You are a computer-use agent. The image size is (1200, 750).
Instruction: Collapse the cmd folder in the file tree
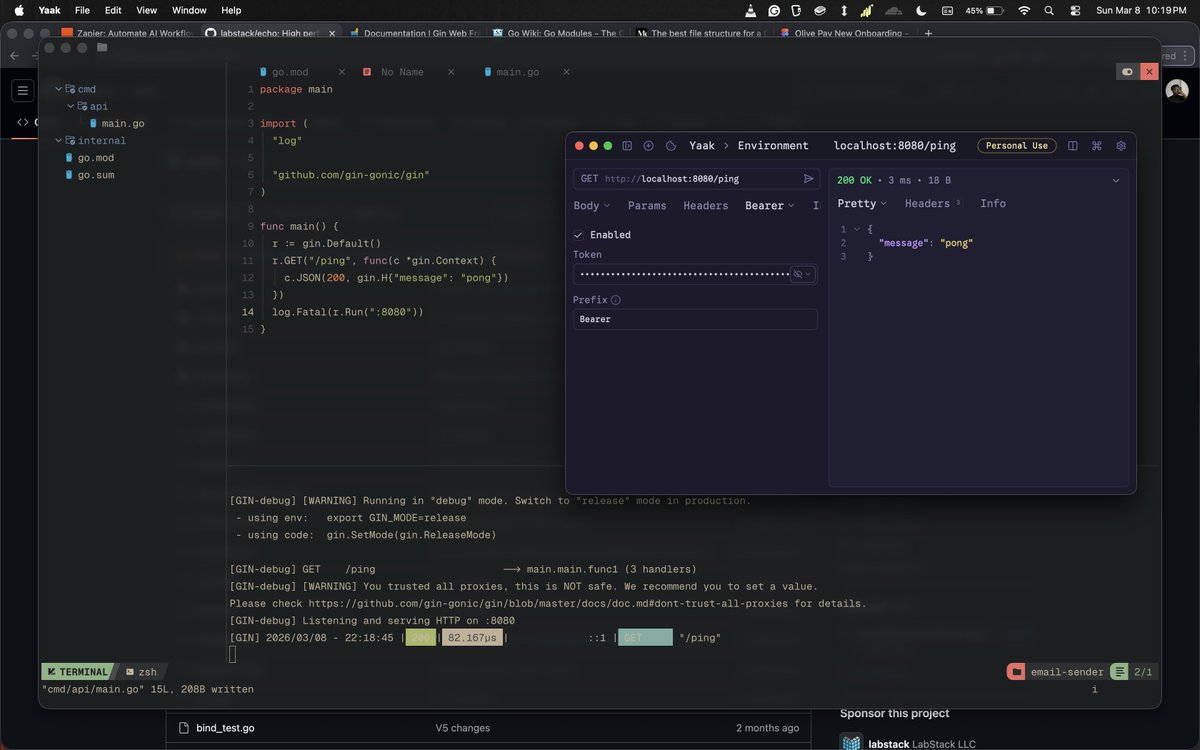click(58, 88)
